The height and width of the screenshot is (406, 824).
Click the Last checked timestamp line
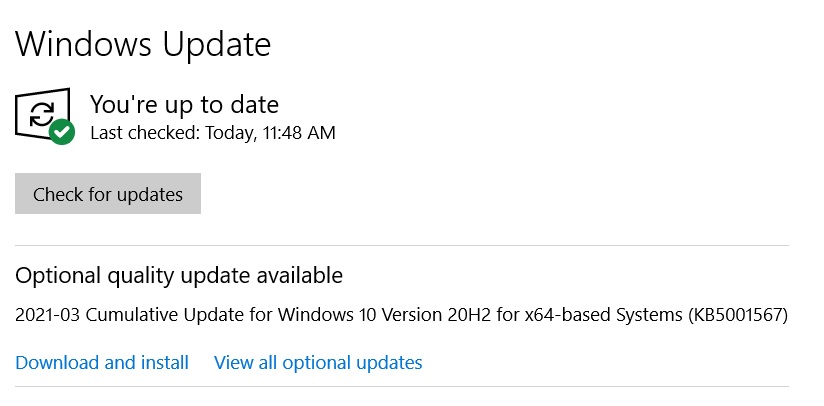point(212,132)
